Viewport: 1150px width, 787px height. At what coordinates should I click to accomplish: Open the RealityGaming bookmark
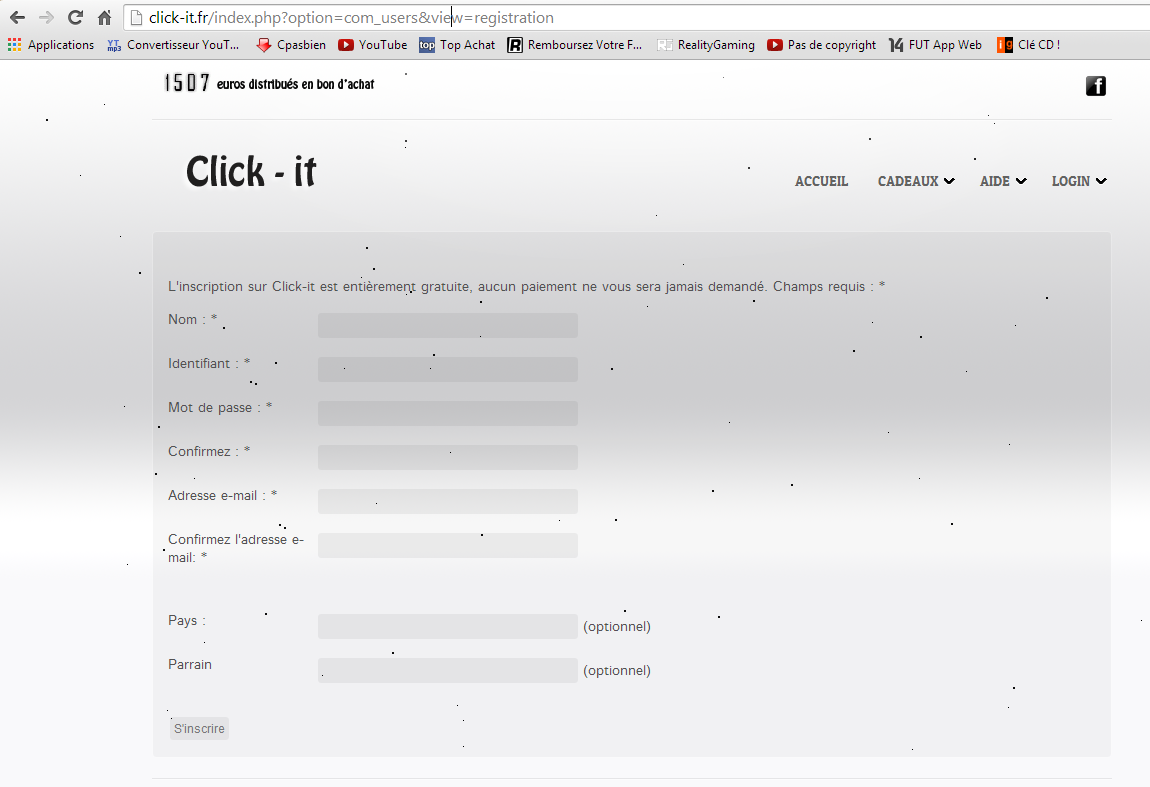pyautogui.click(x=706, y=45)
